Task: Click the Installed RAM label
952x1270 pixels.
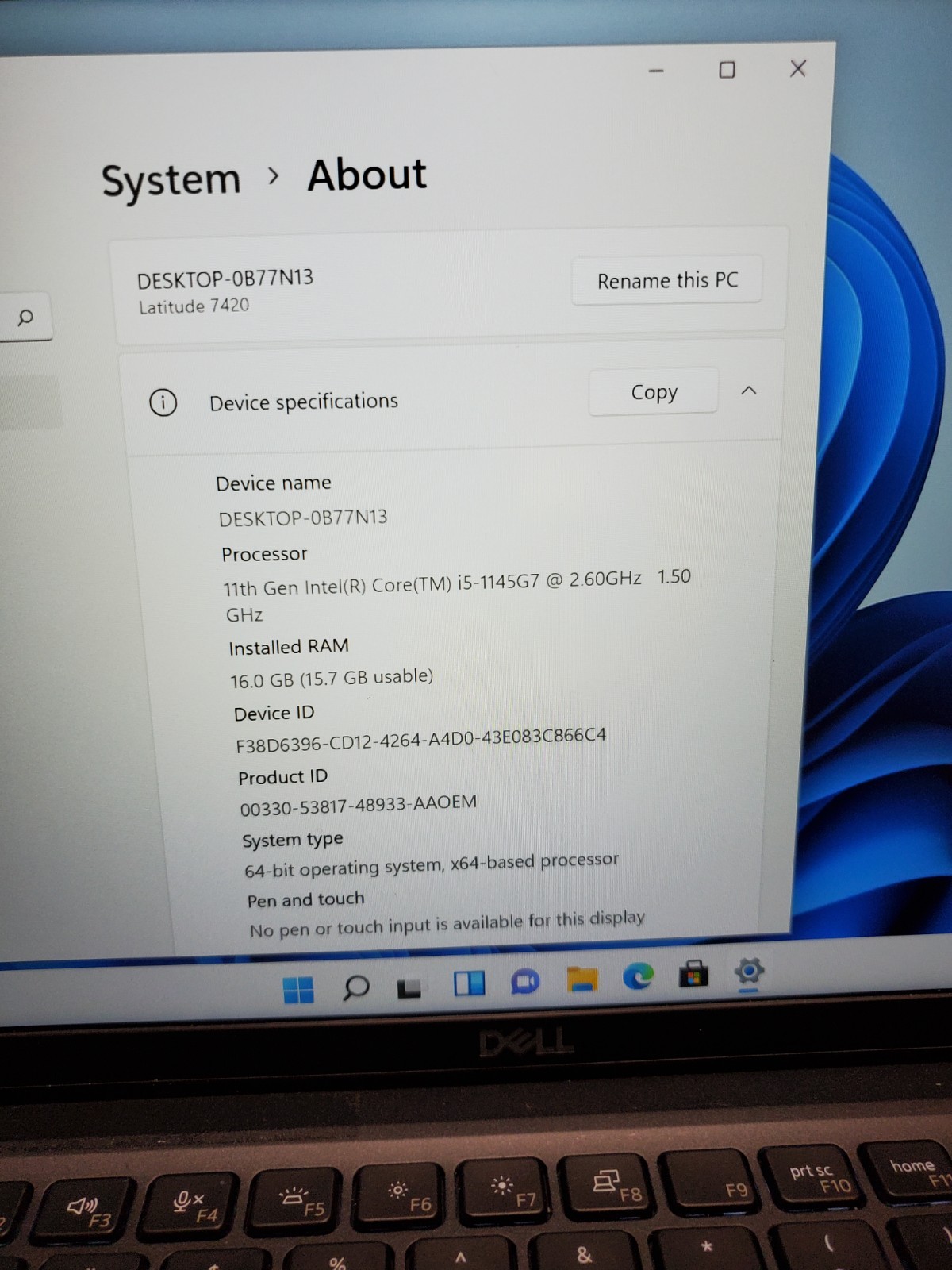Action: click(289, 647)
